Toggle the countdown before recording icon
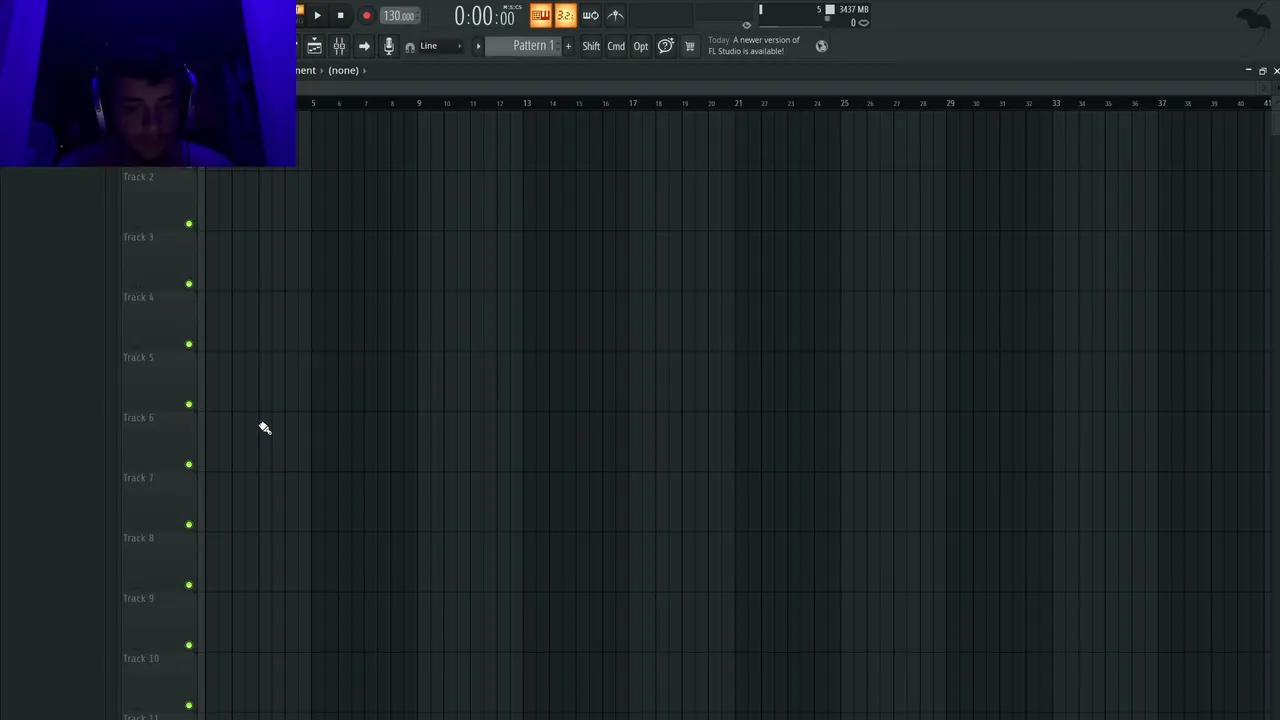Image resolution: width=1280 pixels, height=720 pixels. click(x=565, y=15)
